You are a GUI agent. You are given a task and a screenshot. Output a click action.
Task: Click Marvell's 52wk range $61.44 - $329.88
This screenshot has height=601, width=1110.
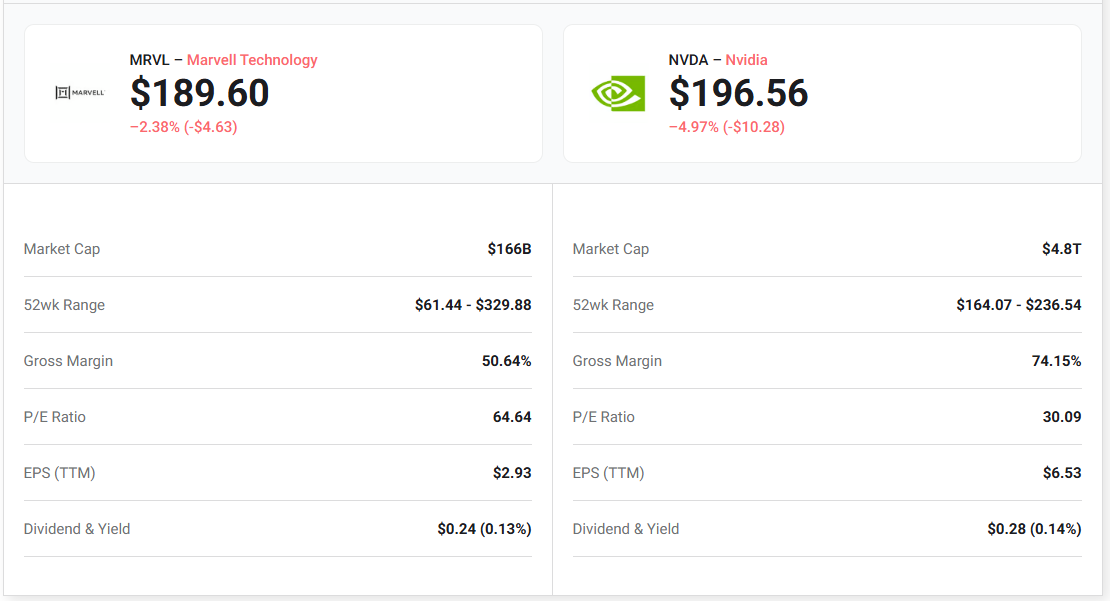tap(473, 305)
